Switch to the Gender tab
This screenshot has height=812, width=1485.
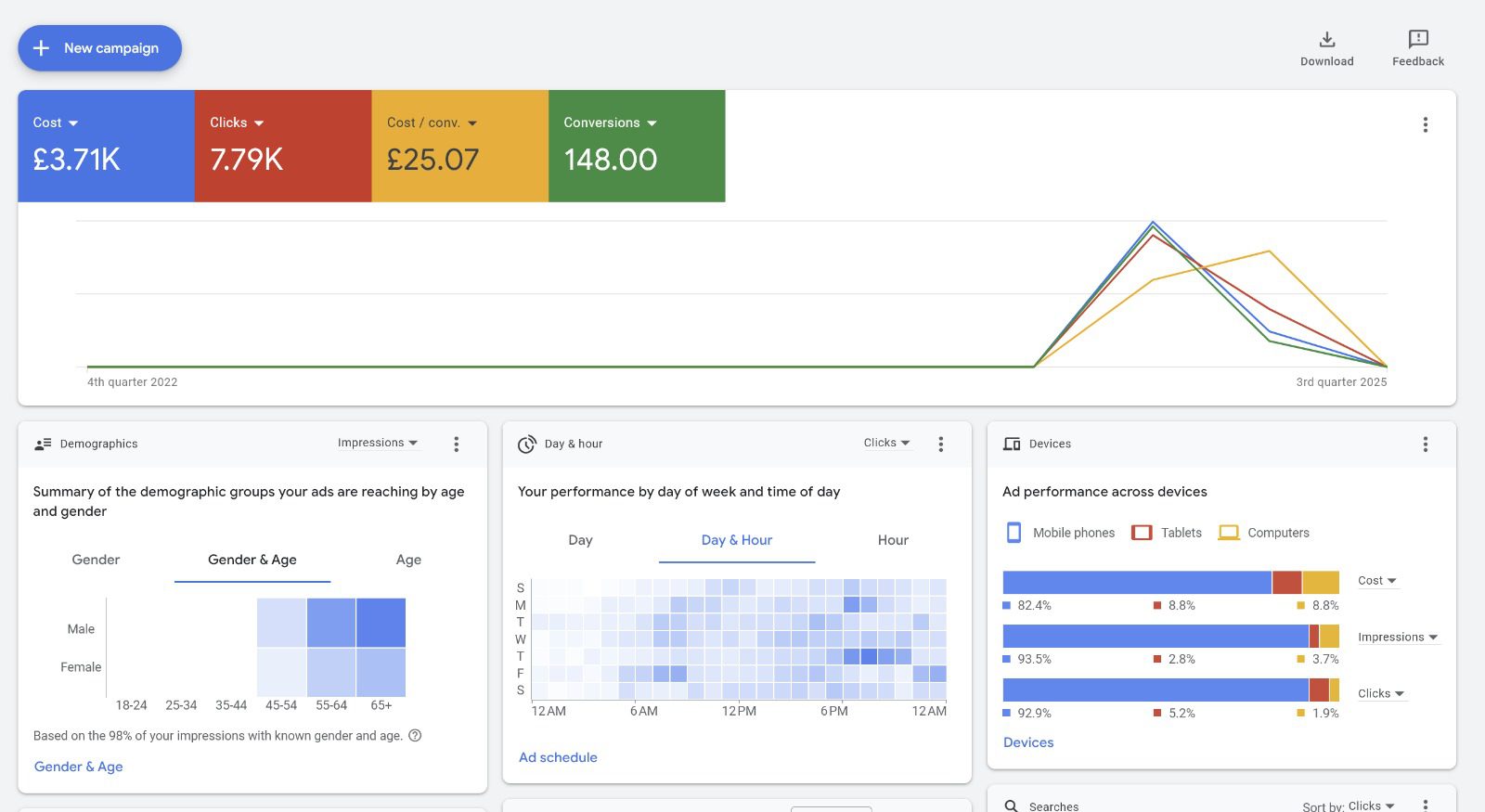(96, 560)
